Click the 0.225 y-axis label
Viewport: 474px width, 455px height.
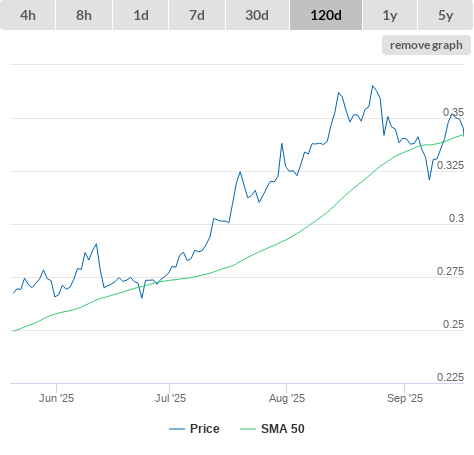click(450, 377)
